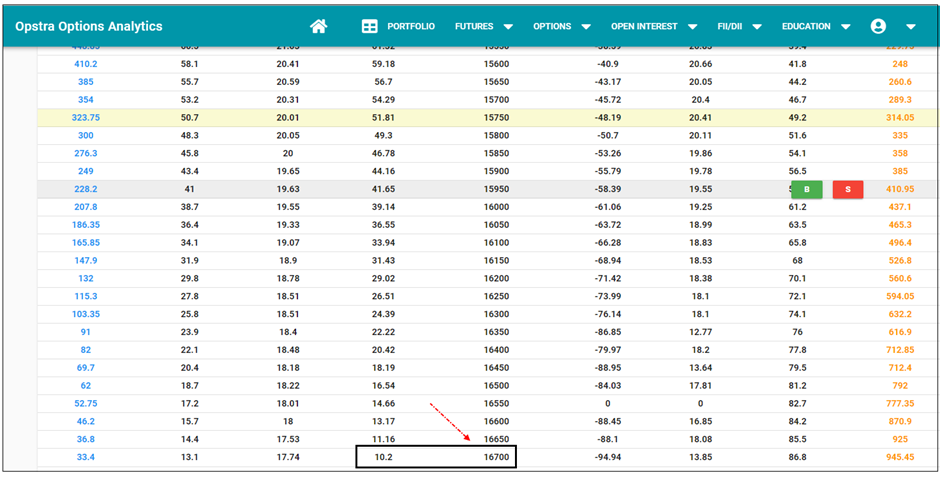Screen dimensions: 940x478
Task: Click put price 945.45 at strike 16700
Action: [x=899, y=457]
